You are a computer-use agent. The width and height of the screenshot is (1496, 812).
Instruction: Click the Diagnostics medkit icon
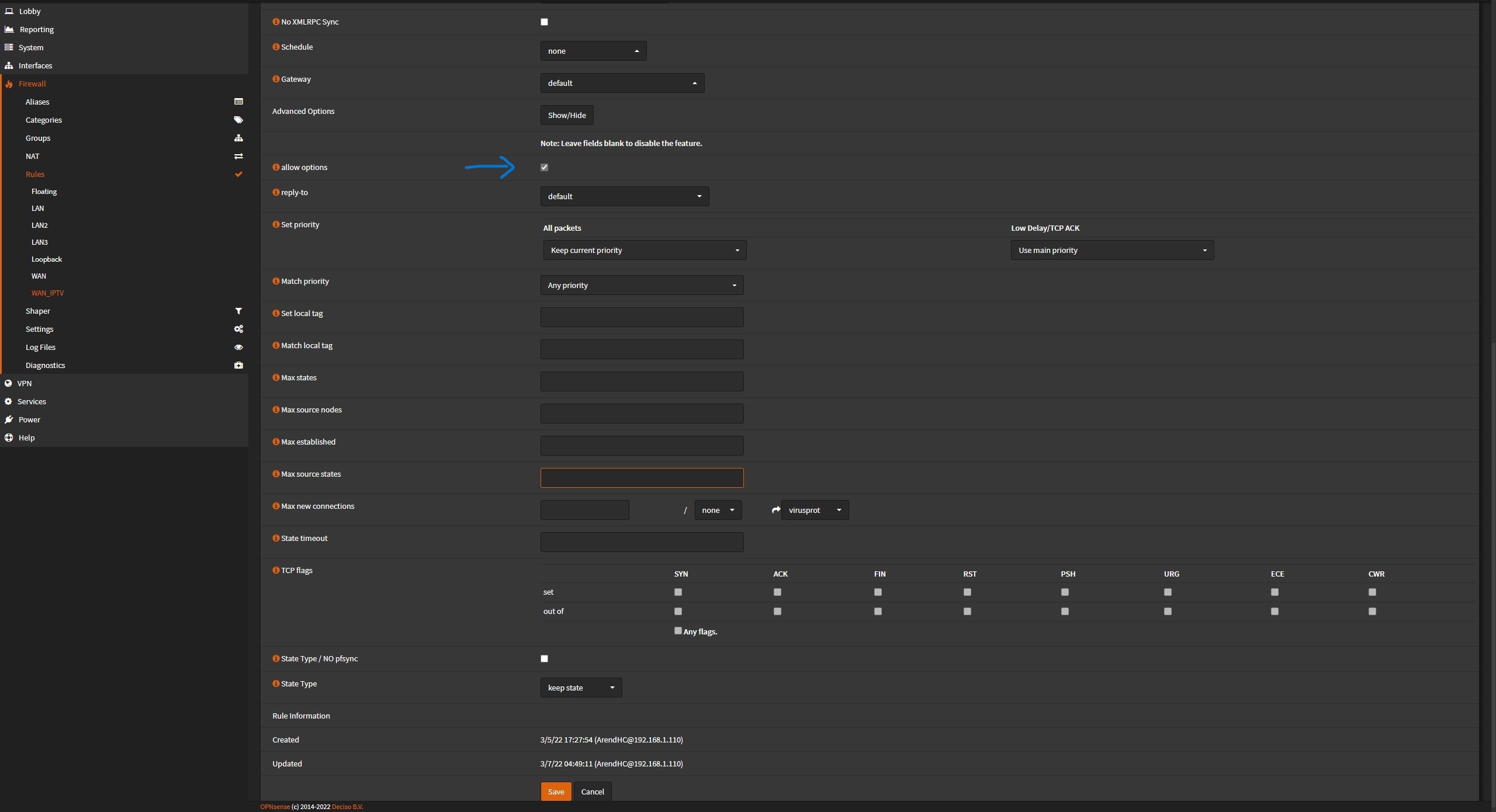coord(238,365)
